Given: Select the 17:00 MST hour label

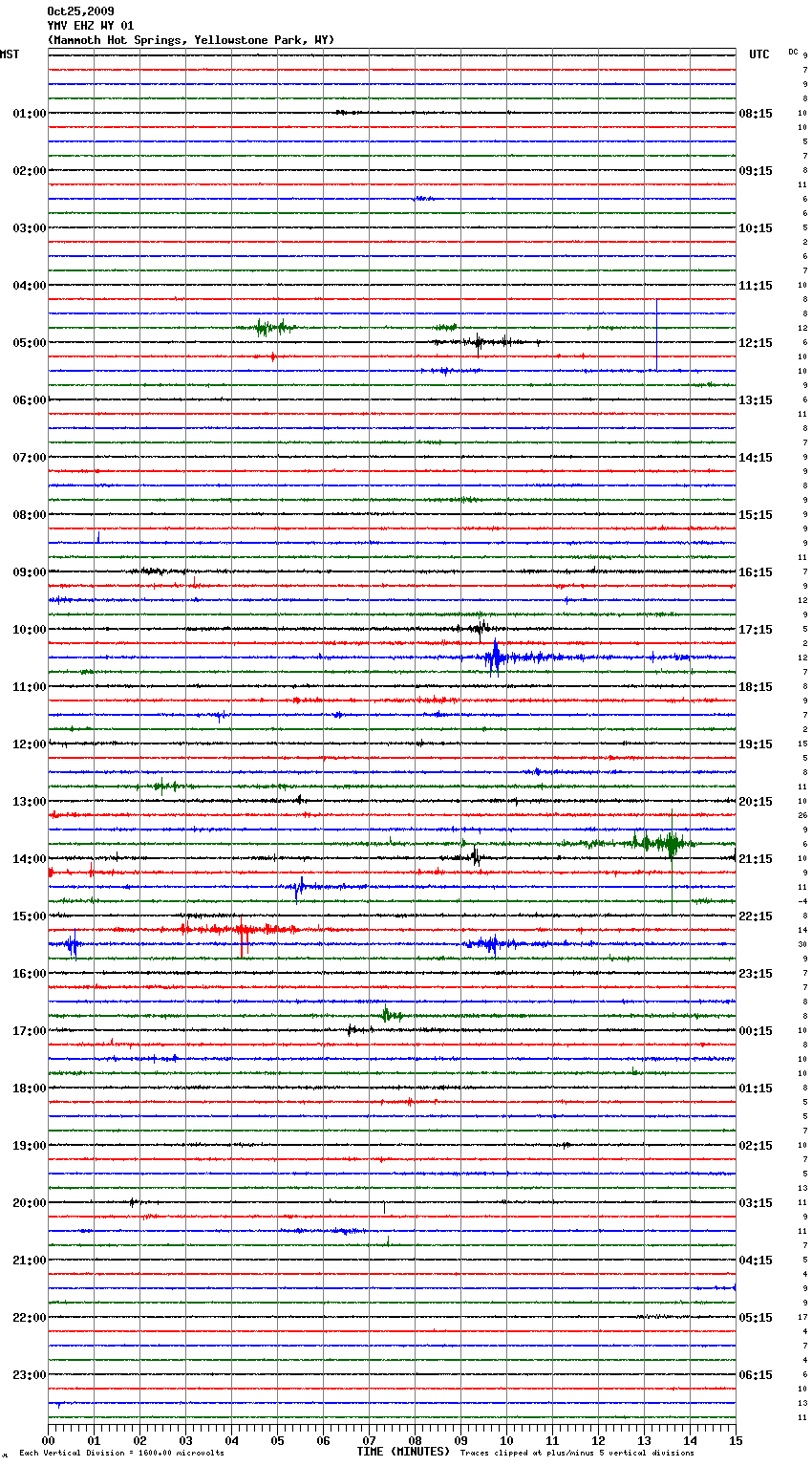Looking at the screenshot, I should click(x=30, y=1031).
